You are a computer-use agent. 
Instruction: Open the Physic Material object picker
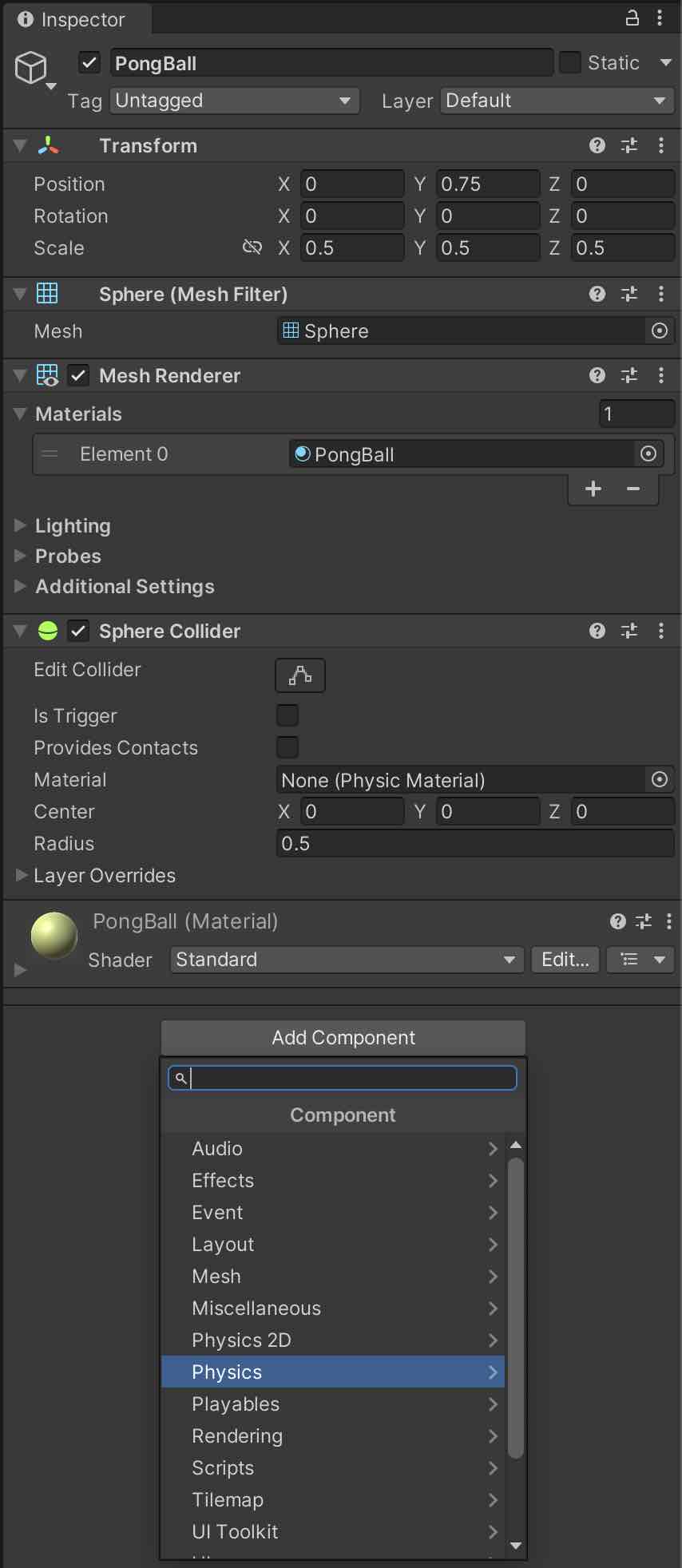659,779
